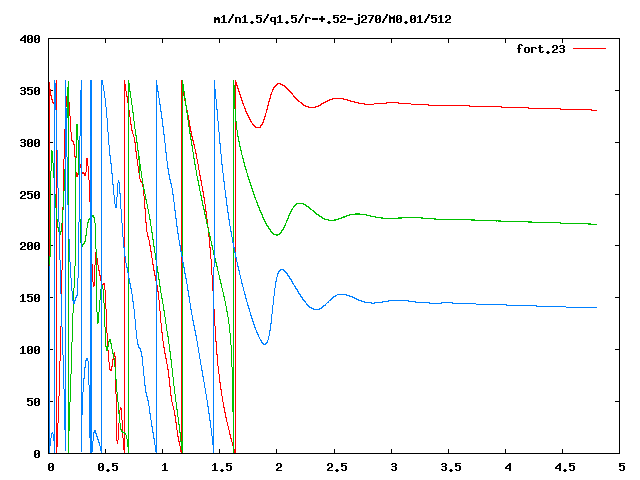Click x-axis label 3
The width and height of the screenshot is (640, 480).
pyautogui.click(x=393, y=467)
